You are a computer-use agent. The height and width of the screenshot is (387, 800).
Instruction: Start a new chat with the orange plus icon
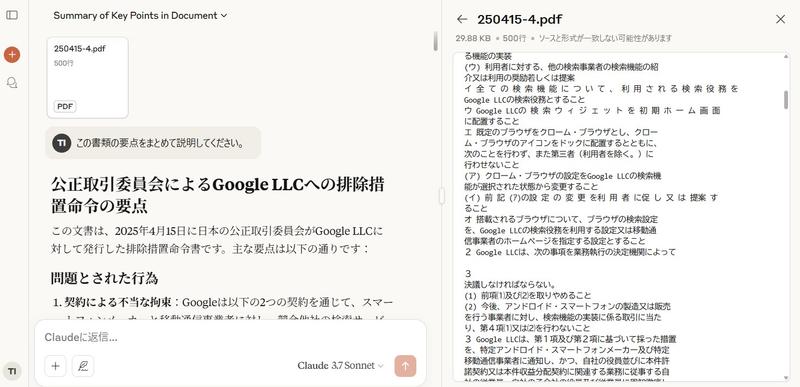[12, 55]
